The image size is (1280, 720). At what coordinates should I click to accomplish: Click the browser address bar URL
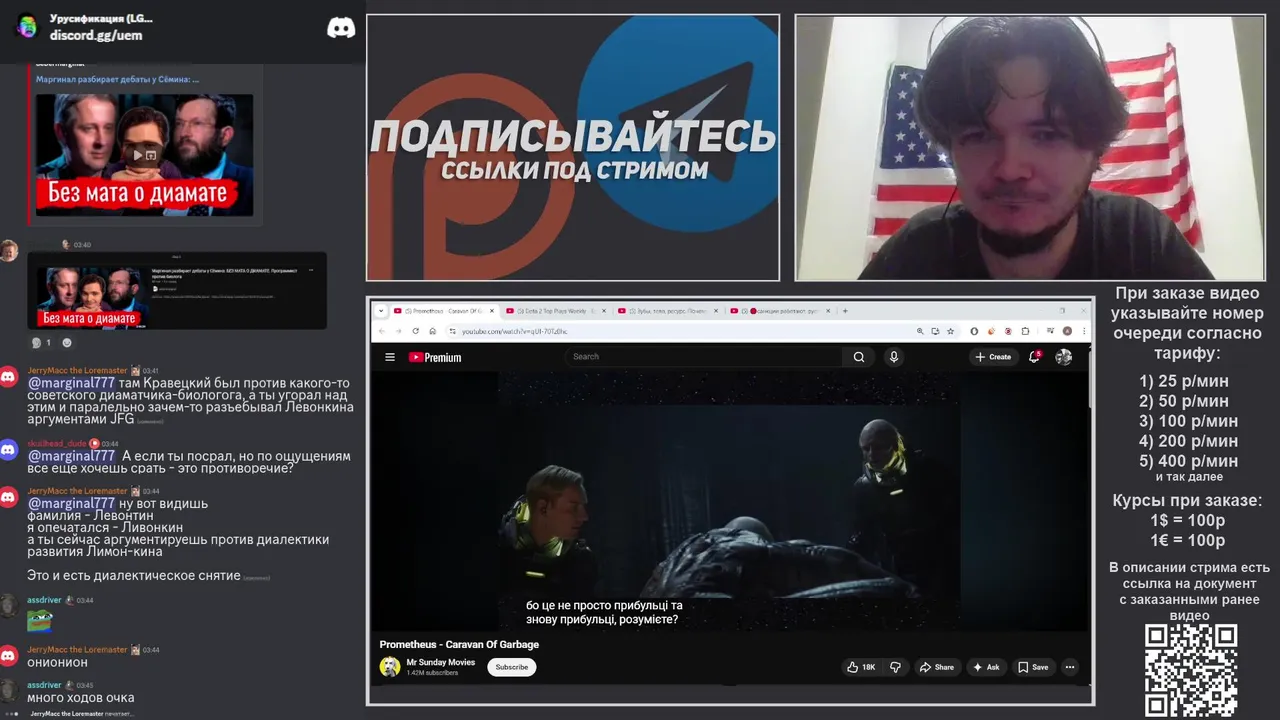click(x=515, y=331)
